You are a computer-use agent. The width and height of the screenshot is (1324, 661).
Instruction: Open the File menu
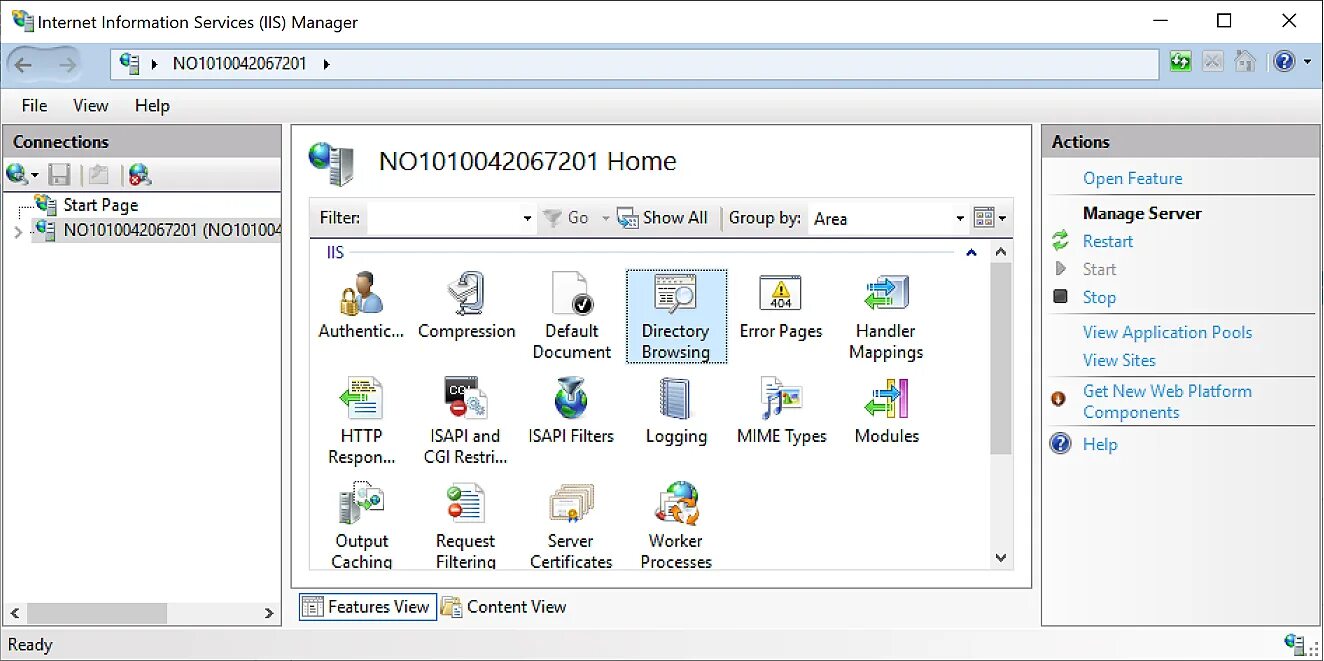pyautogui.click(x=34, y=105)
